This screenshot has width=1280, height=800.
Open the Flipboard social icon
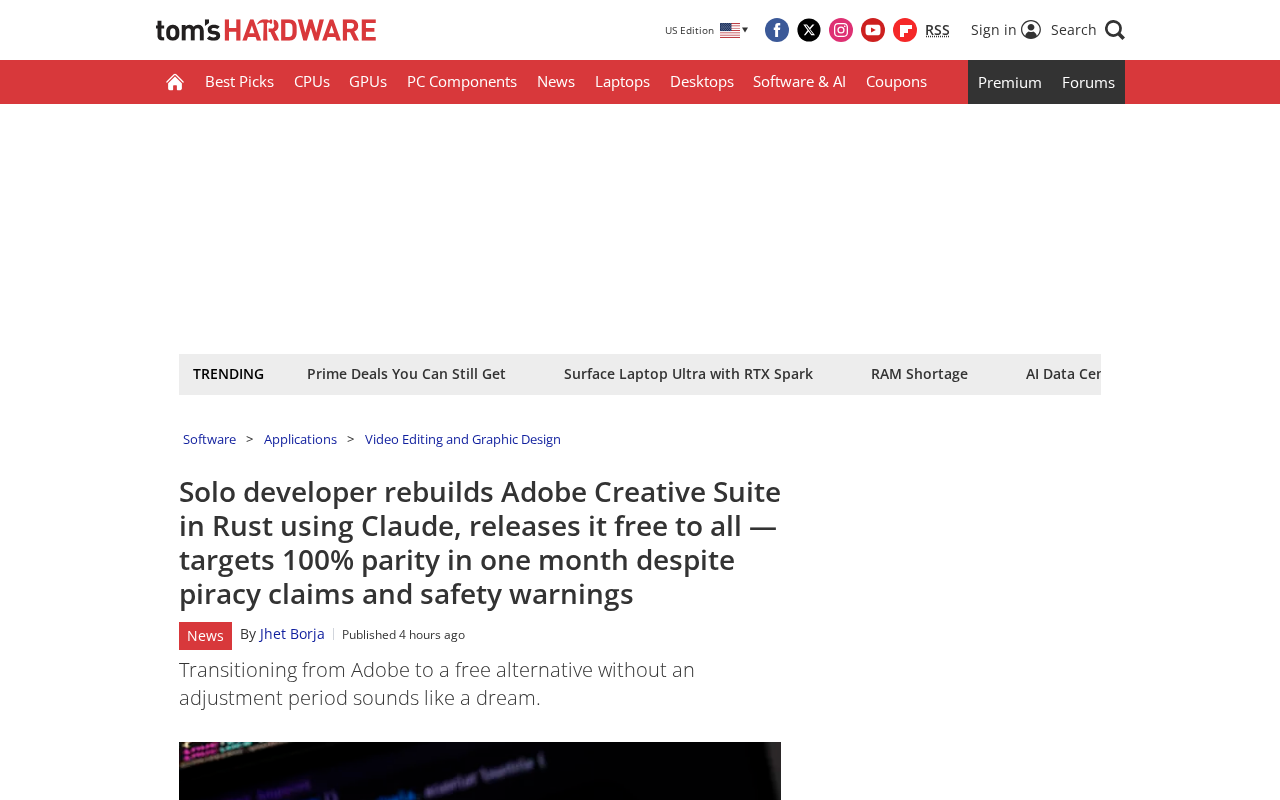pos(905,30)
